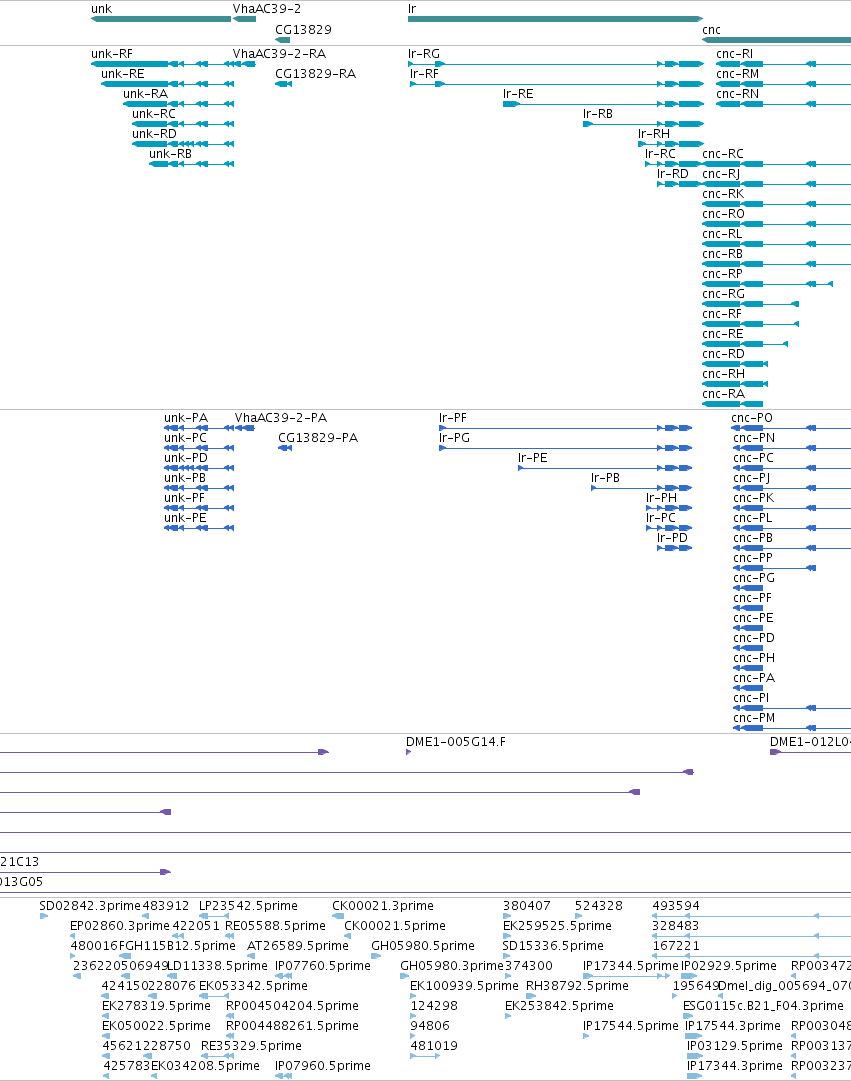Select protein lr-PG label
851x1081 pixels.
click(454, 438)
